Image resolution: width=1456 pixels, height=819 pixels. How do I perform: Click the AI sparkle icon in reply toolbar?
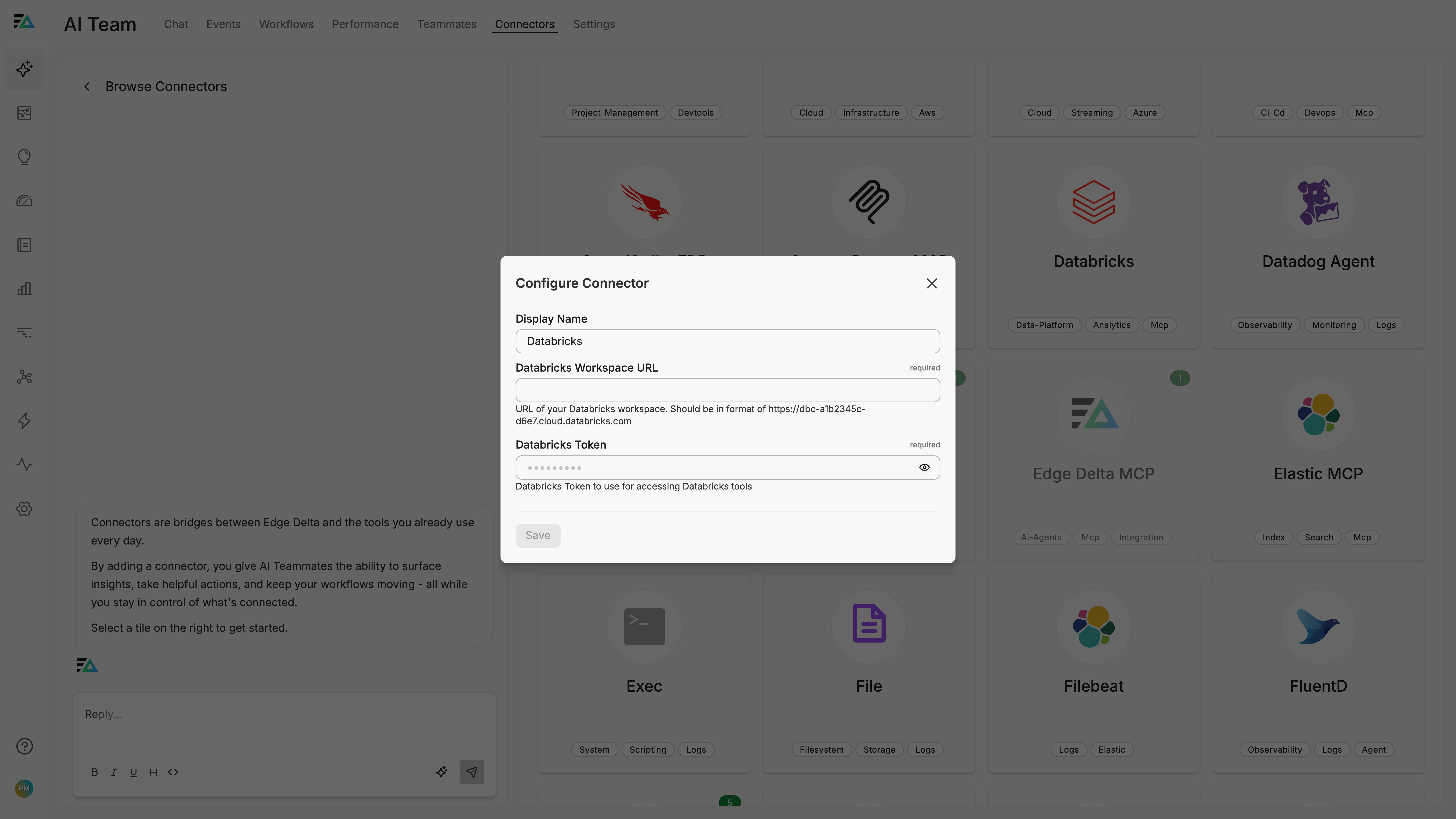click(442, 772)
